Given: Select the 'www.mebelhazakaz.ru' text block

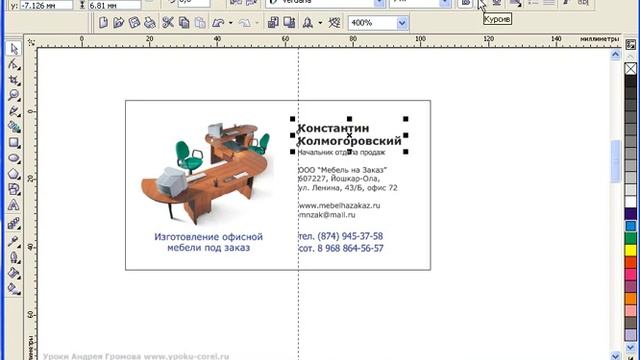Looking at the screenshot, I should coord(339,205).
